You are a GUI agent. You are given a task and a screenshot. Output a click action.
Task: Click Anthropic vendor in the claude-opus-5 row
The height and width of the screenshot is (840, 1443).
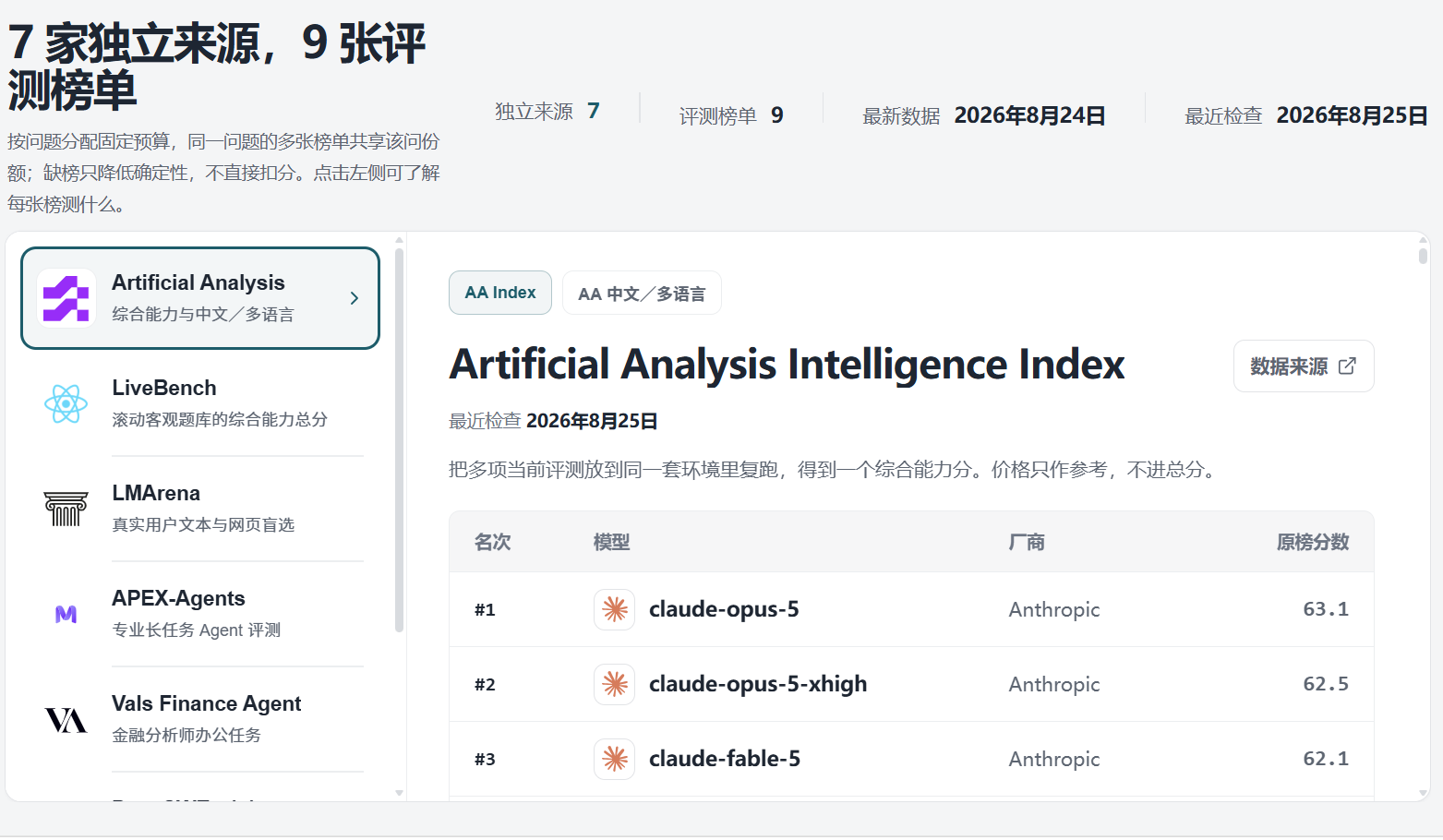point(1054,609)
